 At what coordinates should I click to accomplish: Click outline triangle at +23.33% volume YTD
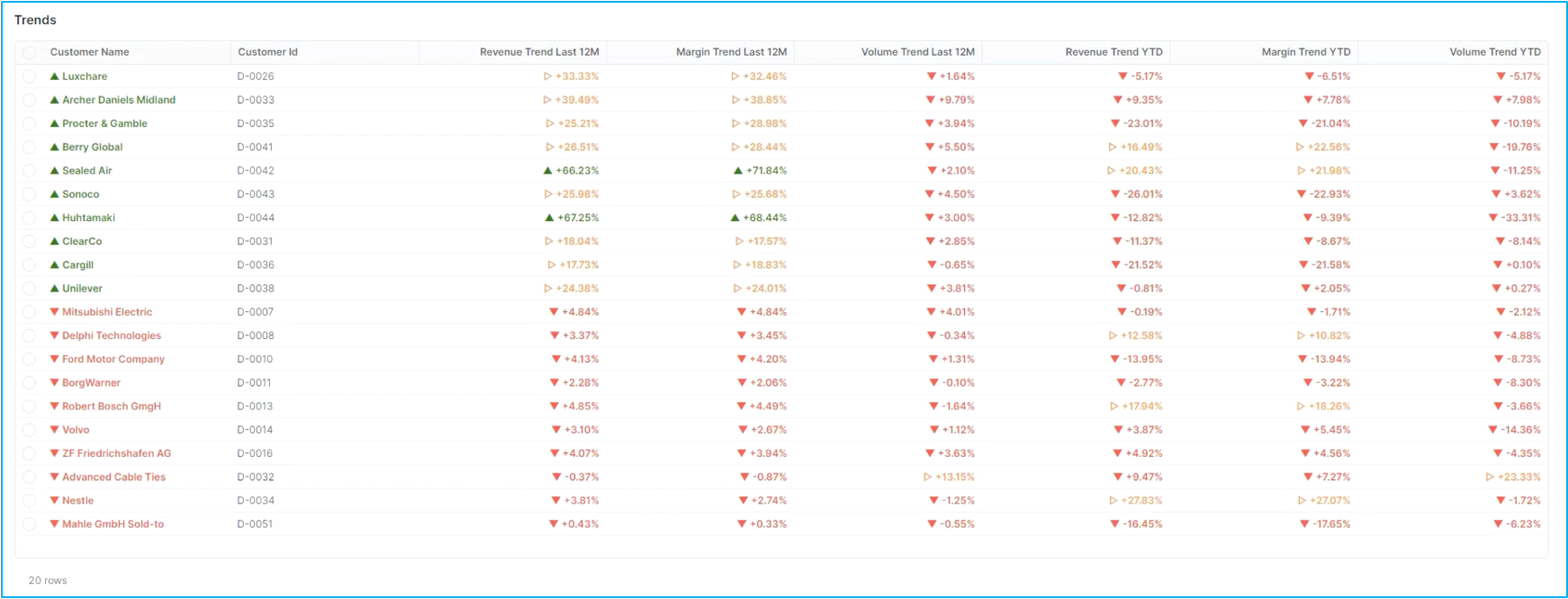(x=1490, y=477)
